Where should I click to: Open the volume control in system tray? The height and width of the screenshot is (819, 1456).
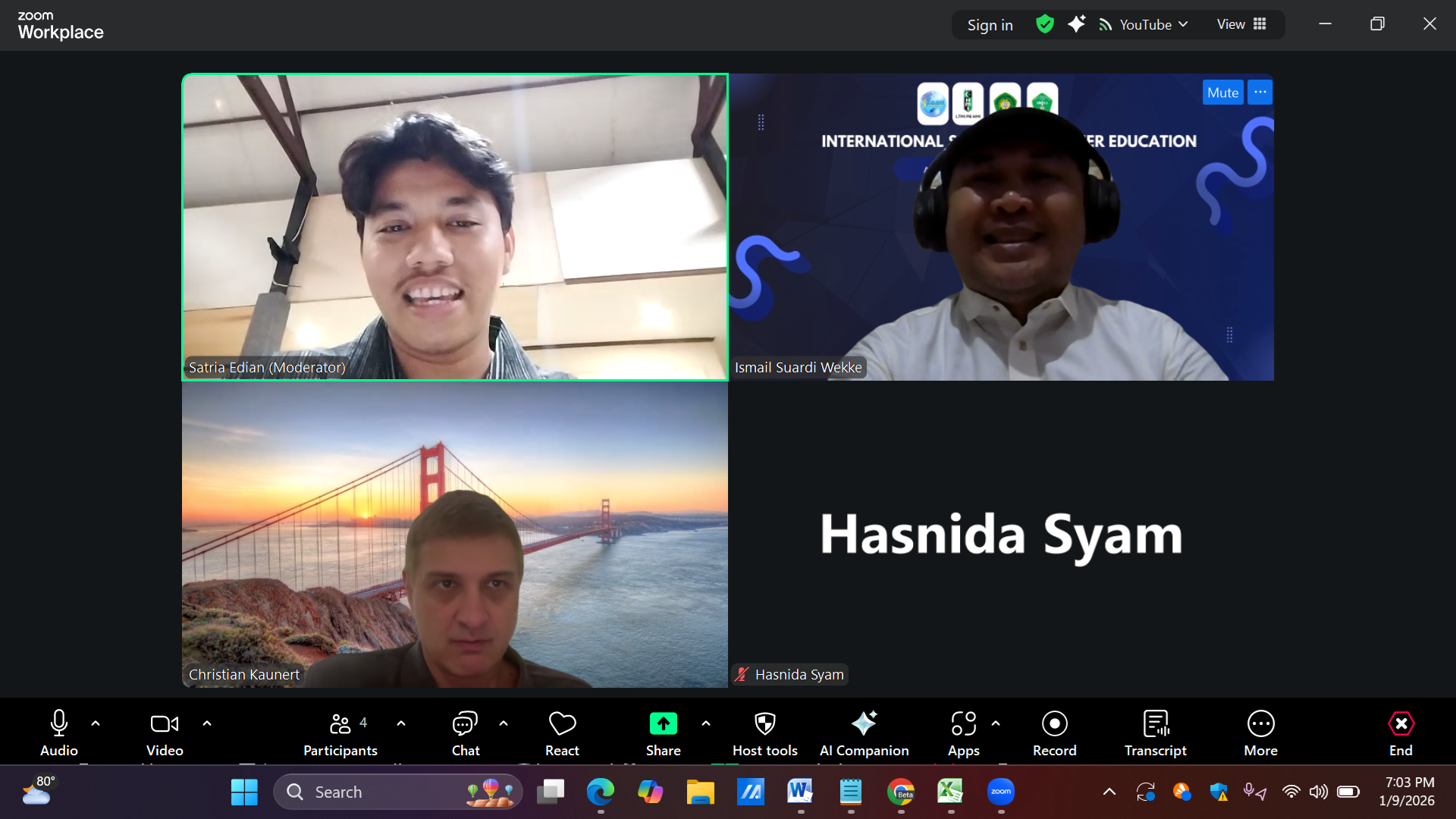(1318, 792)
